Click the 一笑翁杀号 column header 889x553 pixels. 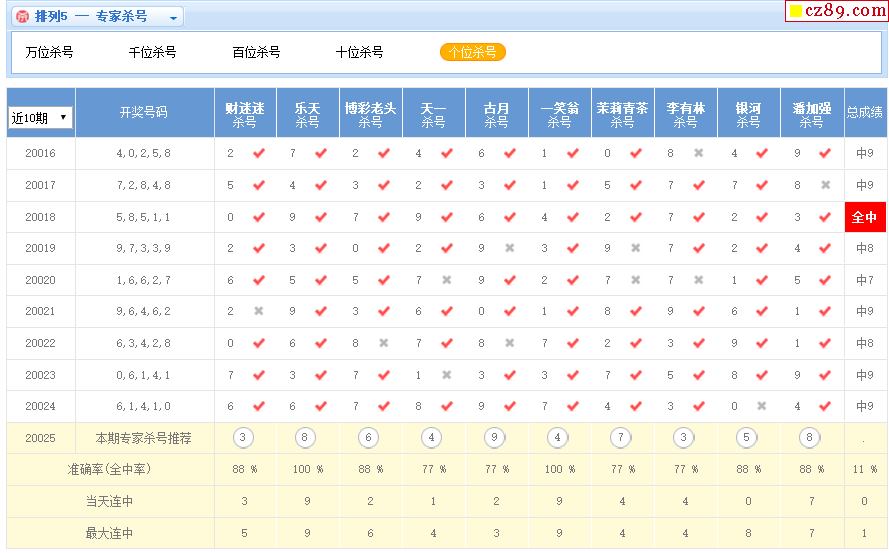tap(559, 114)
